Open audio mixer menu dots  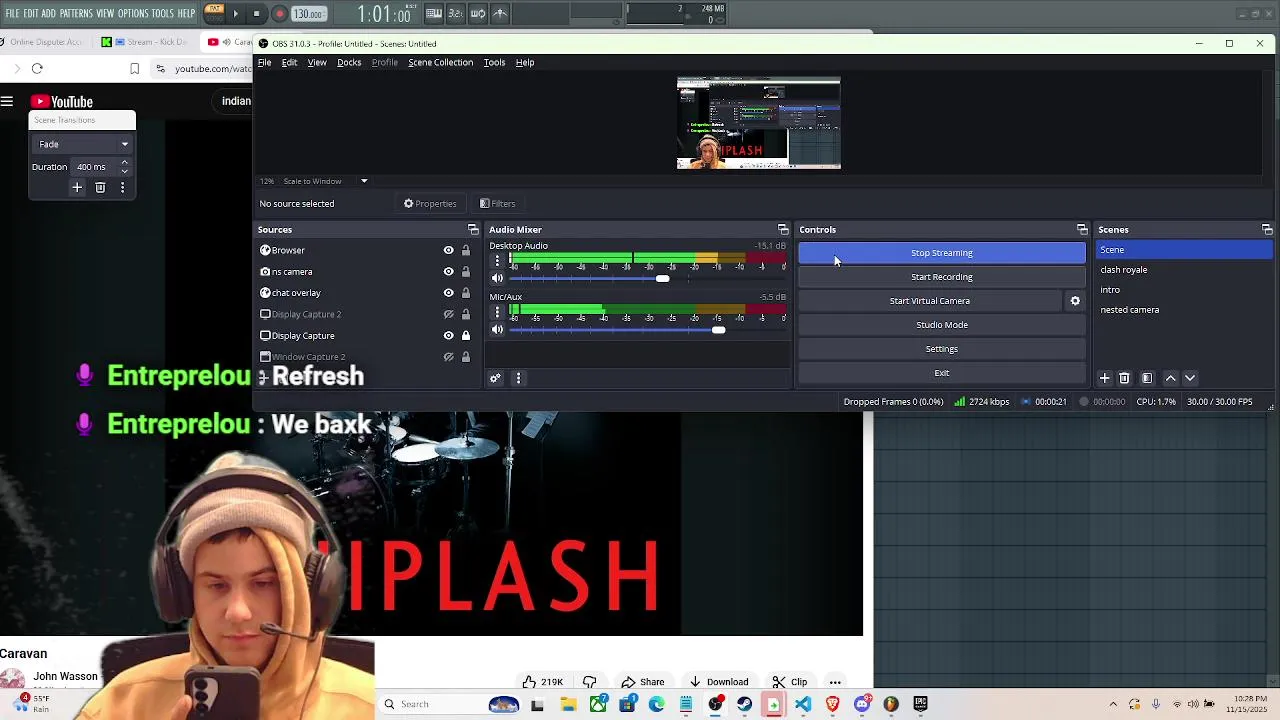(x=518, y=378)
